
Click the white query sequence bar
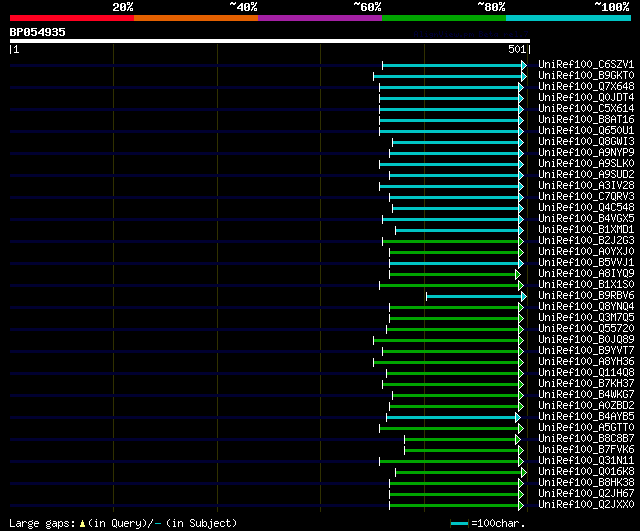pyautogui.click(x=270, y=41)
